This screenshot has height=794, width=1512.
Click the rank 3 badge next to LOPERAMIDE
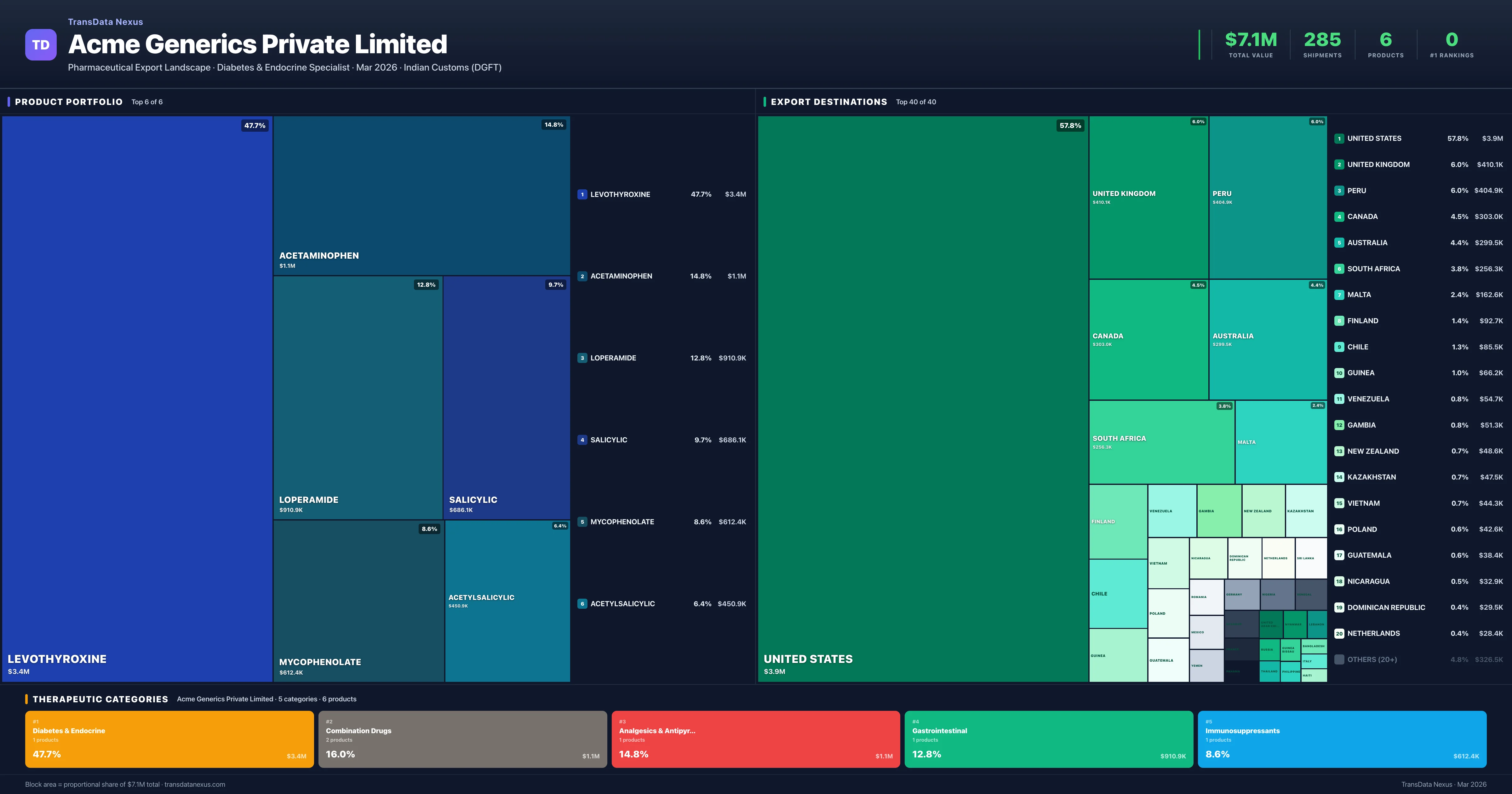point(582,358)
